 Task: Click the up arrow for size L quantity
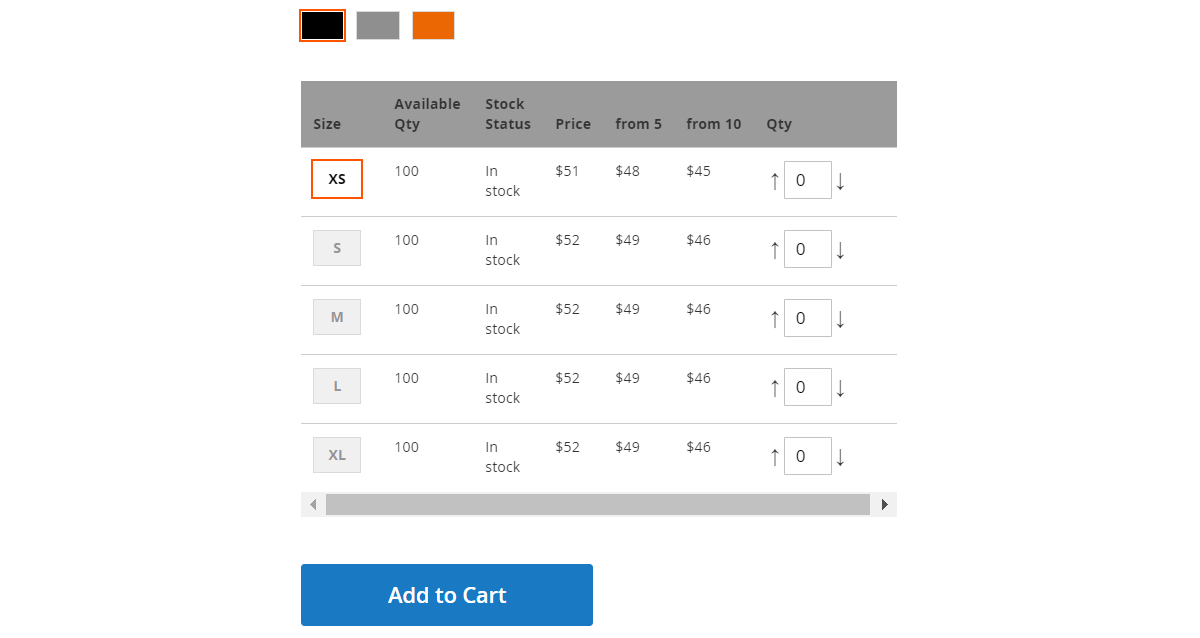tap(774, 388)
